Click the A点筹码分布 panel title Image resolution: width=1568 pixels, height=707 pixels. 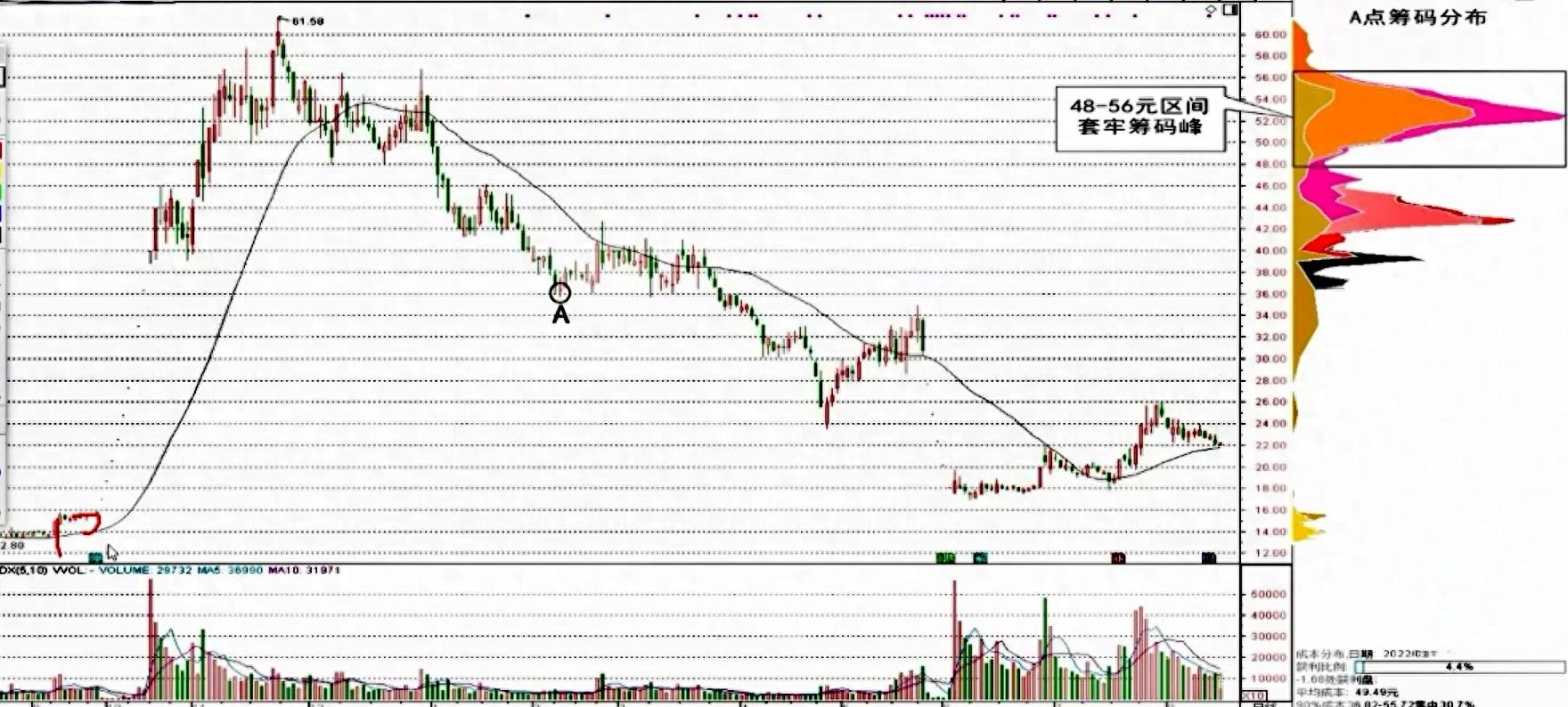pos(1417,18)
